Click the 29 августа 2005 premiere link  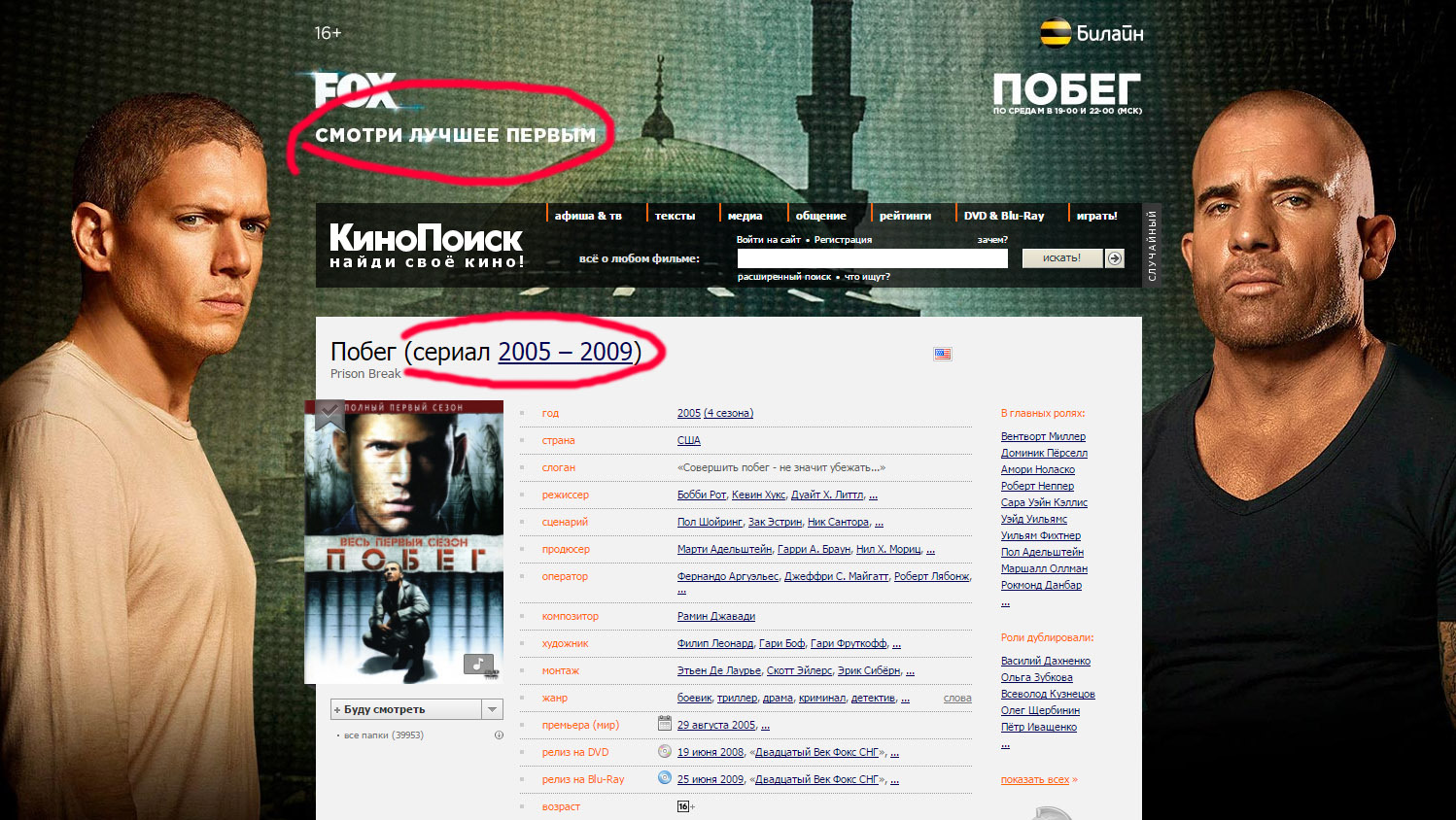(716, 726)
